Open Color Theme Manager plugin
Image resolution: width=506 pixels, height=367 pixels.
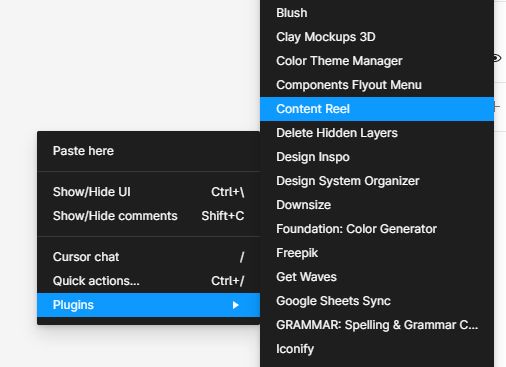point(377,61)
